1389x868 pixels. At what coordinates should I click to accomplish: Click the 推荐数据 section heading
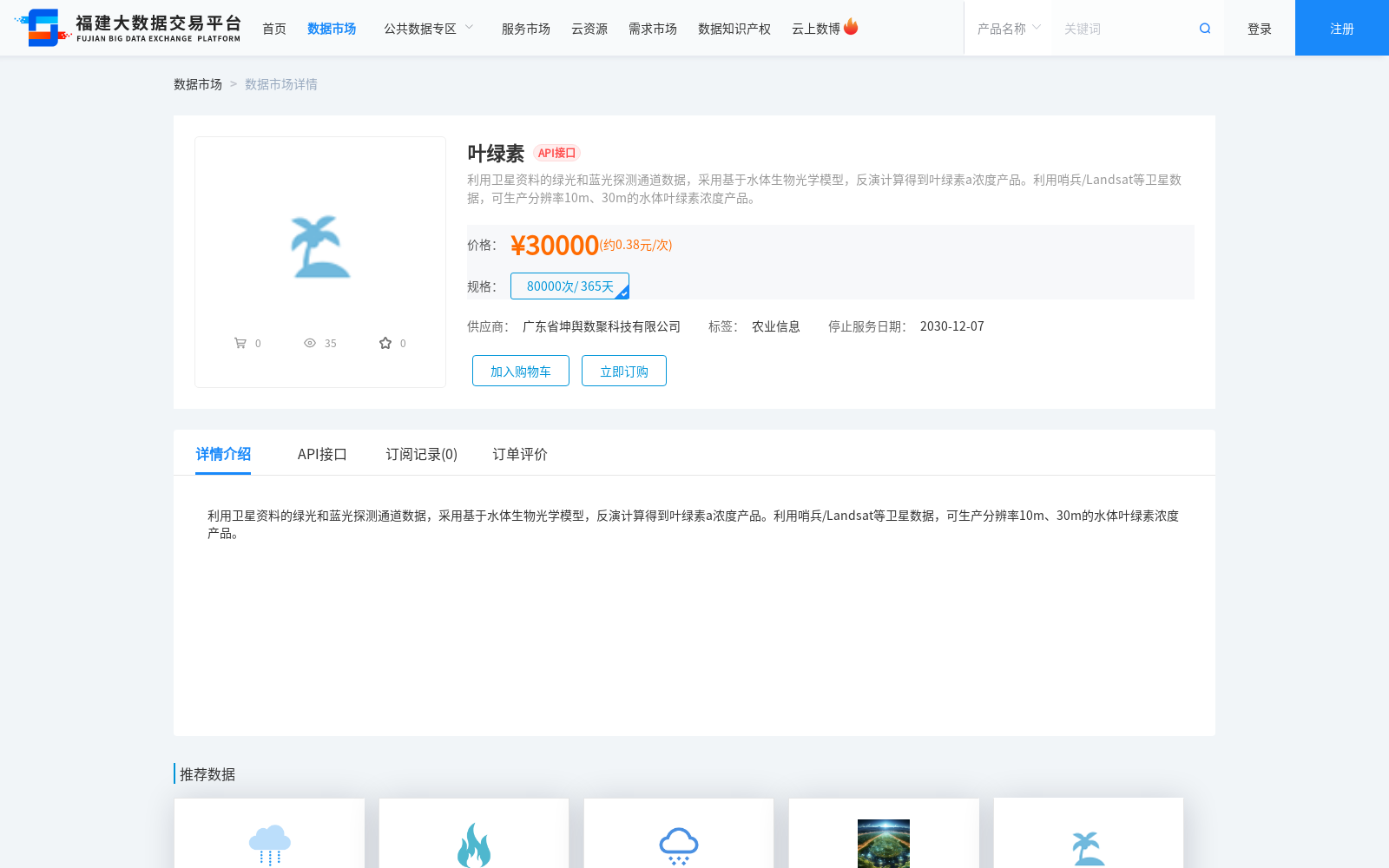pyautogui.click(x=207, y=774)
